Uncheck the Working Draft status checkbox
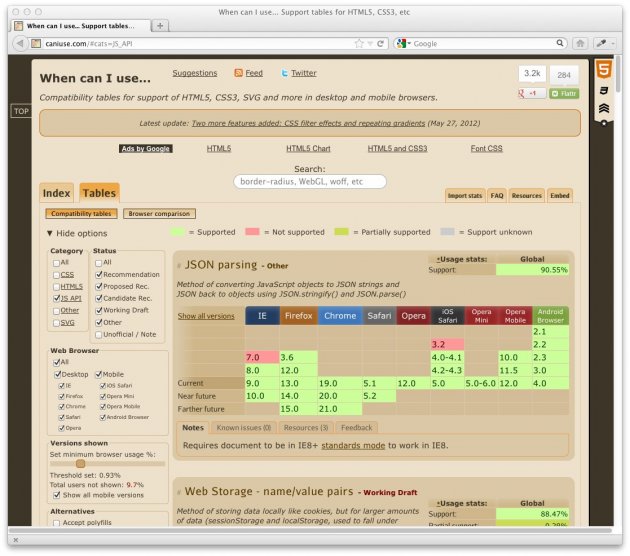The width and height of the screenshot is (630, 556). click(99, 311)
